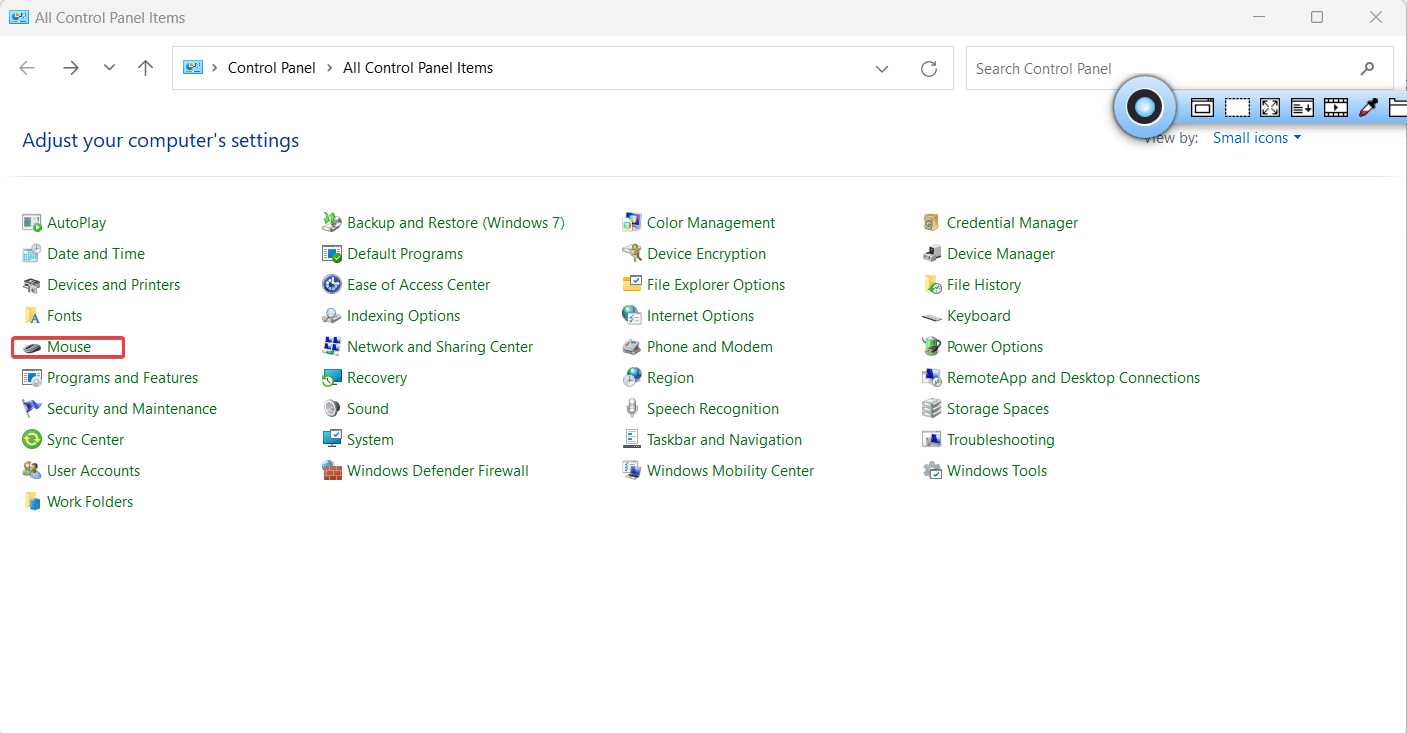Click the All Control Panel Items breadcrumb
The height and width of the screenshot is (733, 1407).
click(418, 67)
